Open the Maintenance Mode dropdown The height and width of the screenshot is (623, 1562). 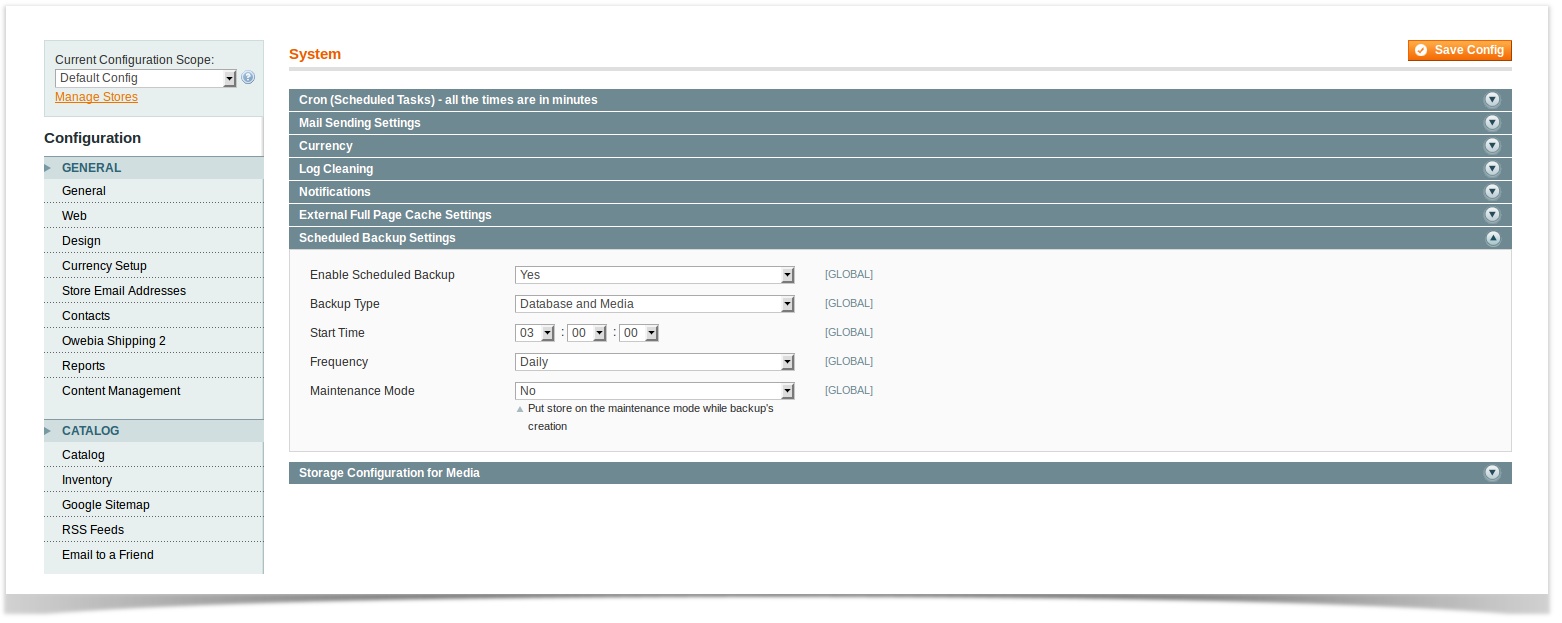click(654, 391)
